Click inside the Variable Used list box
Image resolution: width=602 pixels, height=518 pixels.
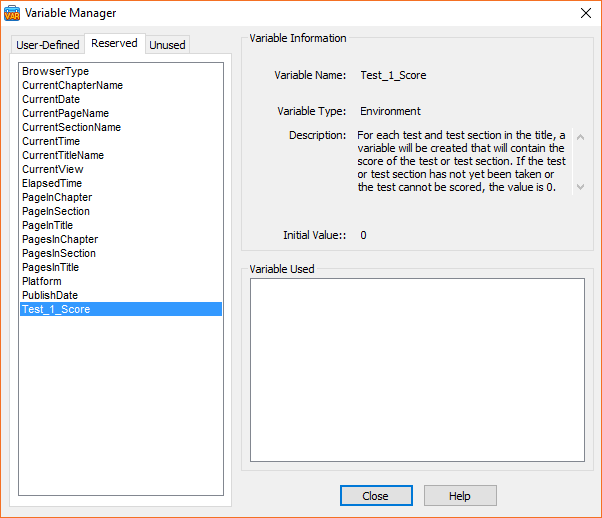click(x=417, y=370)
